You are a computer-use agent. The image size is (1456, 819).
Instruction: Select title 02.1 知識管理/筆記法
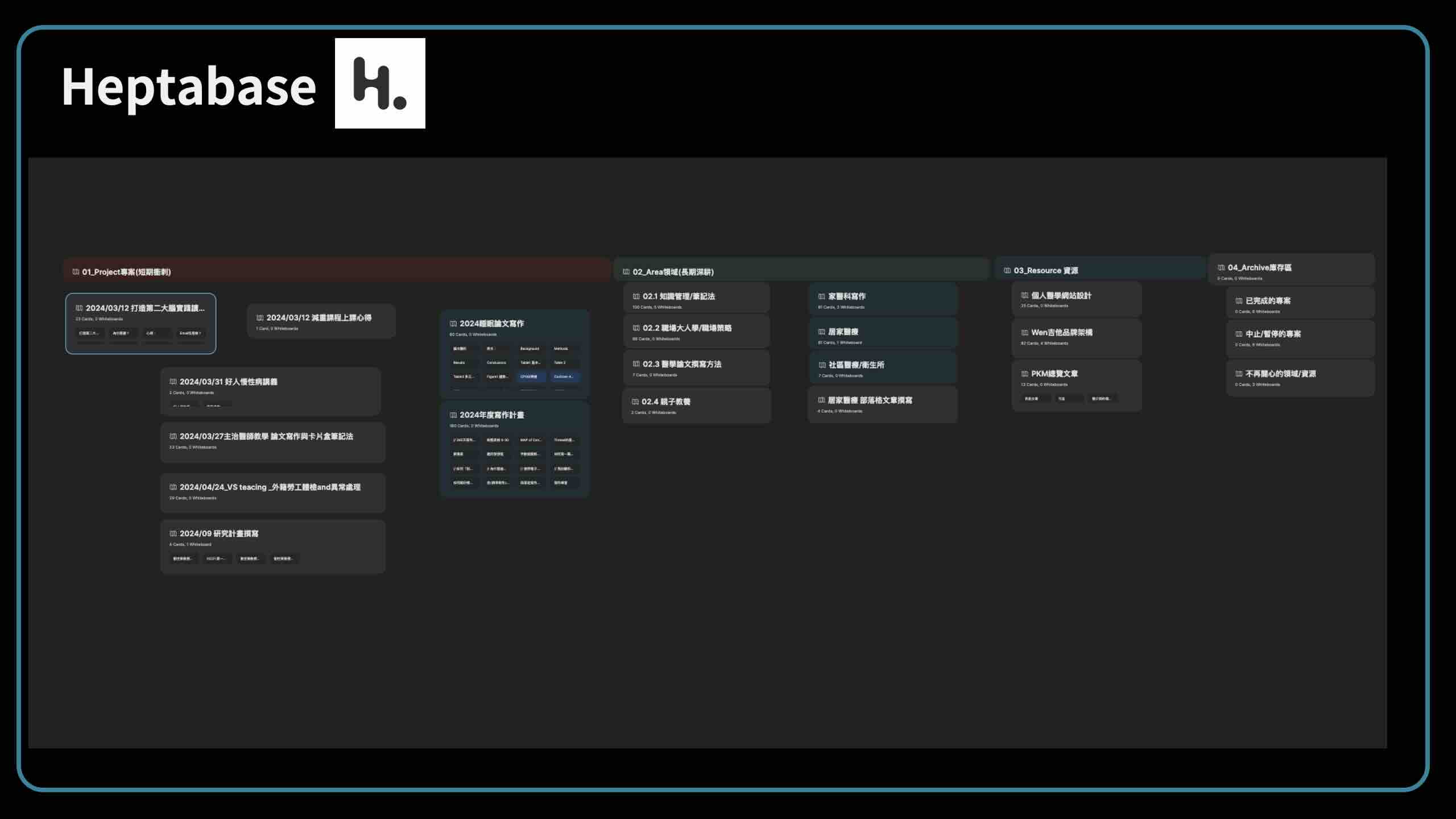tap(679, 296)
